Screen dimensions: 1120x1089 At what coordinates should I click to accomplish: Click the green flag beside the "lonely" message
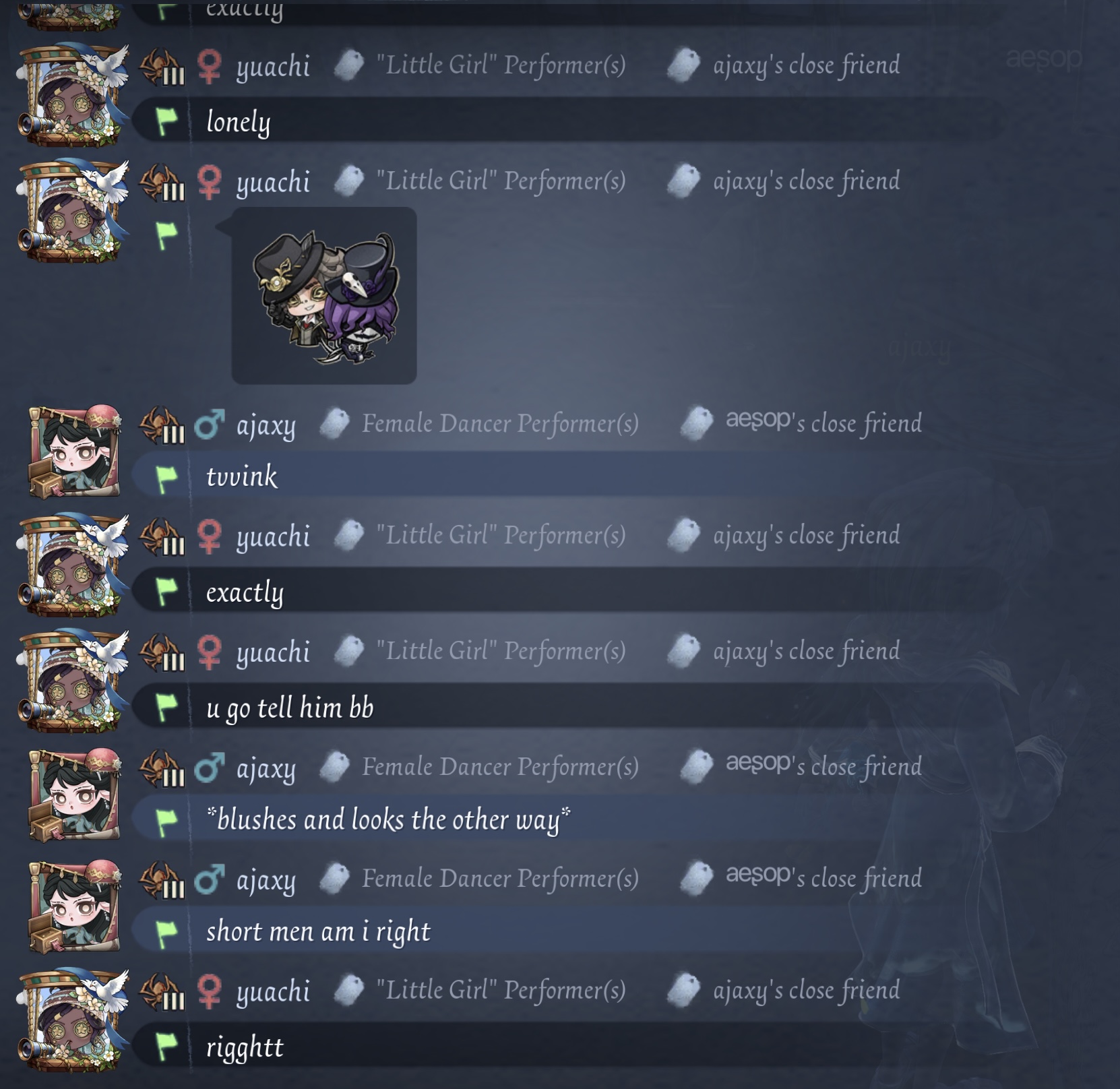pos(166,121)
